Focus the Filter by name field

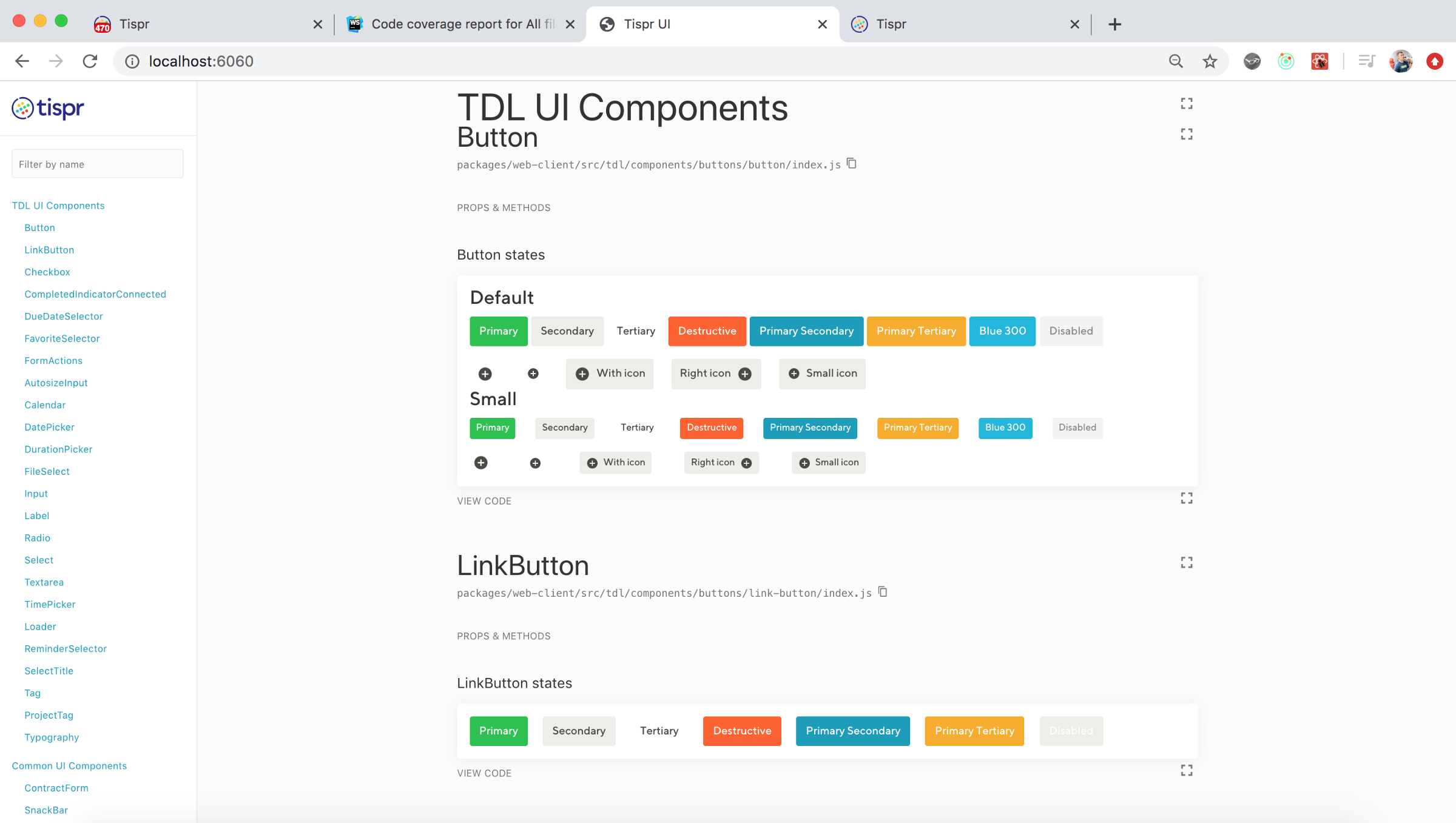tap(98, 164)
